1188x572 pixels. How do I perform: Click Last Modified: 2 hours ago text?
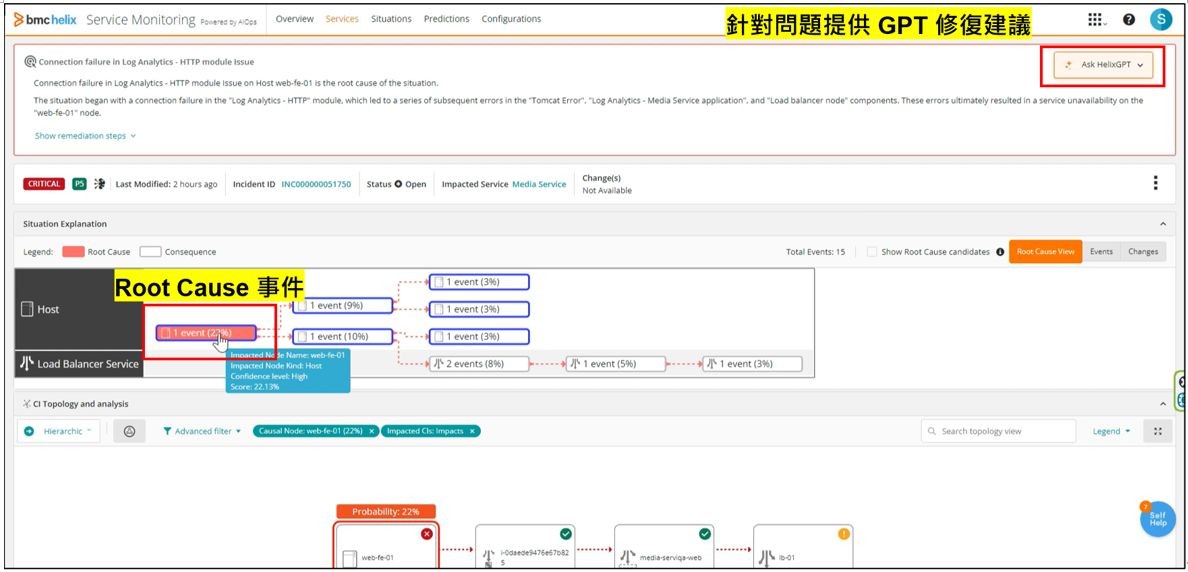[166, 184]
